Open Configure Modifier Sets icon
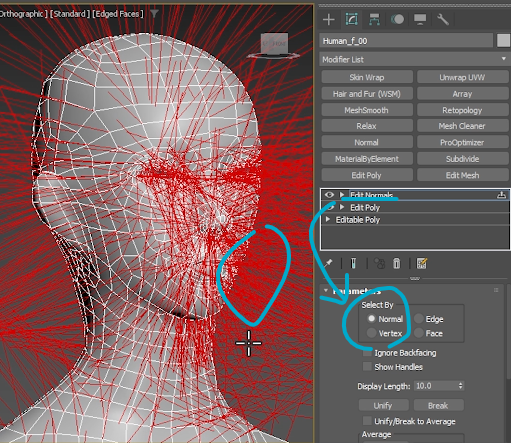 [x=422, y=264]
